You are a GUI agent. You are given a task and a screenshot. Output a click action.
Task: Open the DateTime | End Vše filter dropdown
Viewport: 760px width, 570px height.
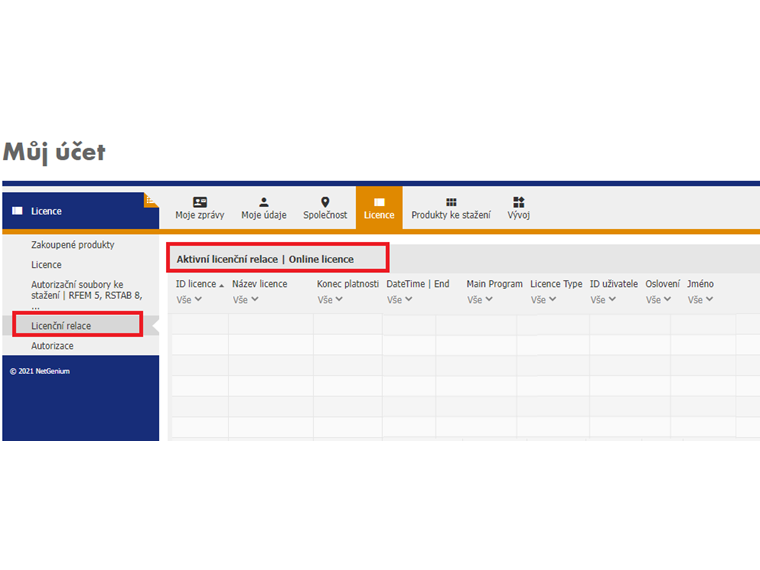pos(399,300)
